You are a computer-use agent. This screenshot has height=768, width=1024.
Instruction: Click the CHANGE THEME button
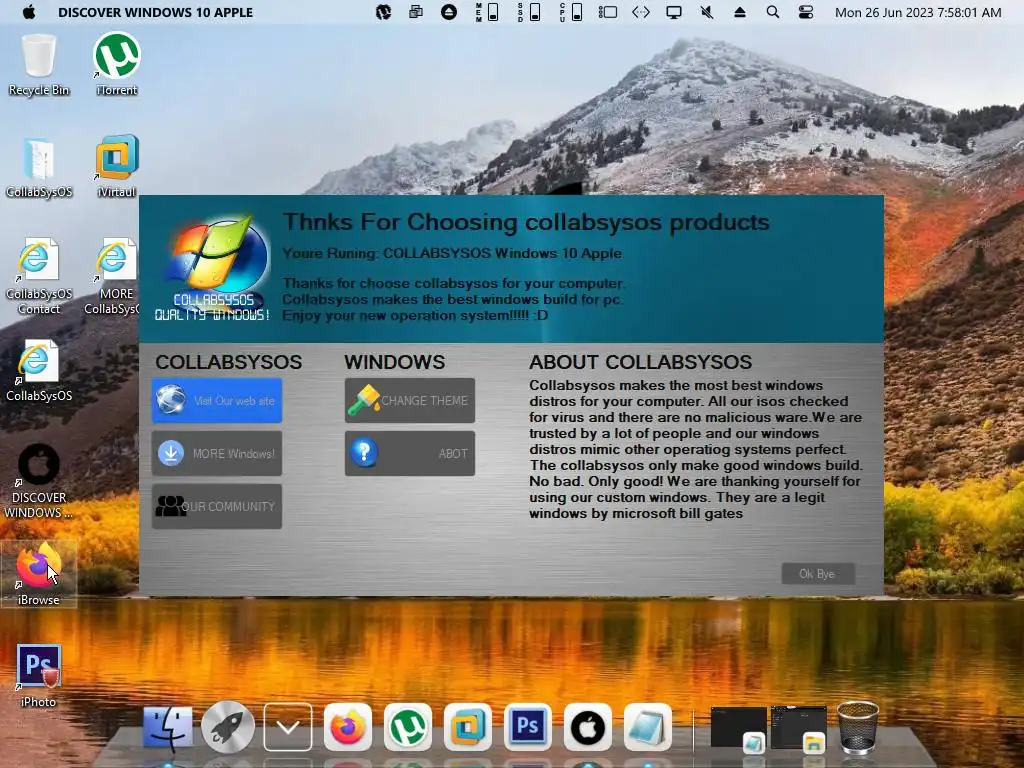pyautogui.click(x=409, y=400)
